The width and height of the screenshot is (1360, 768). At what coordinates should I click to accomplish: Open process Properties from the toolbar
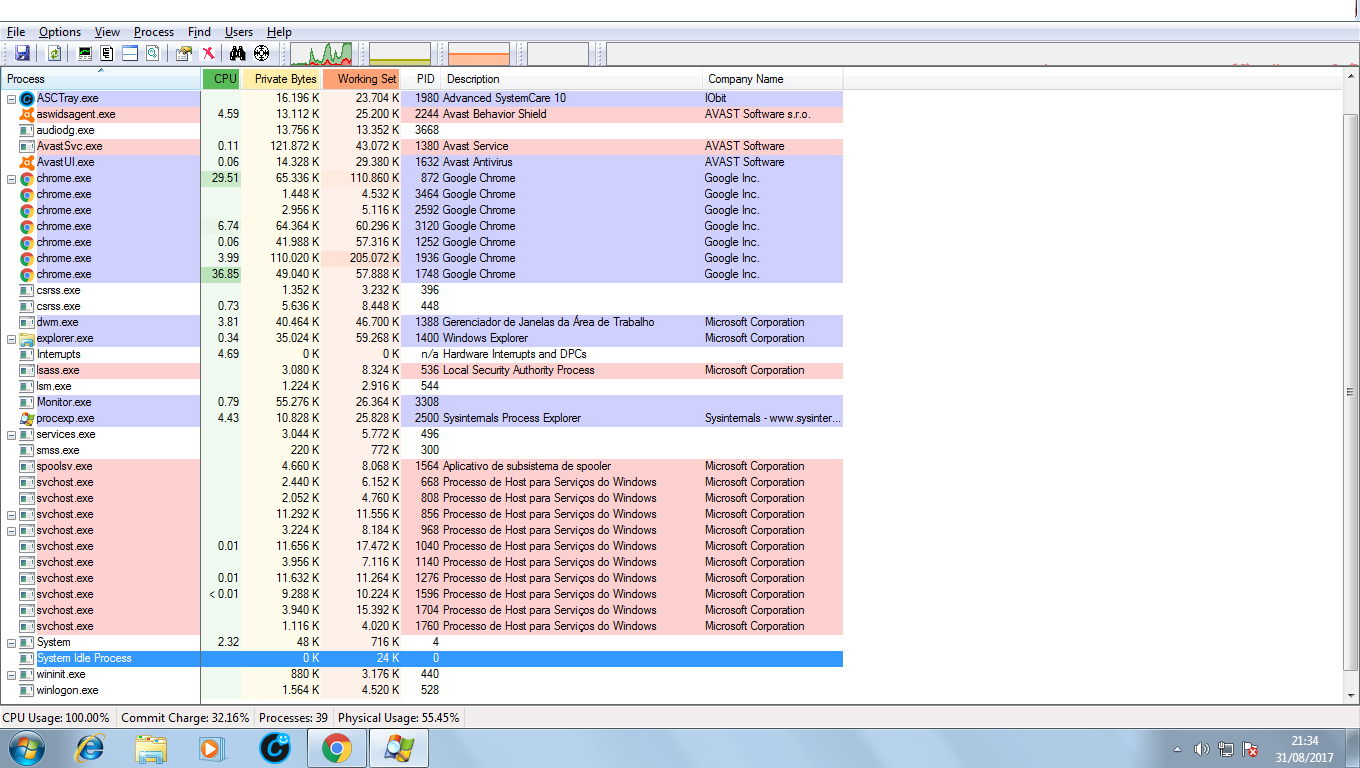point(184,53)
